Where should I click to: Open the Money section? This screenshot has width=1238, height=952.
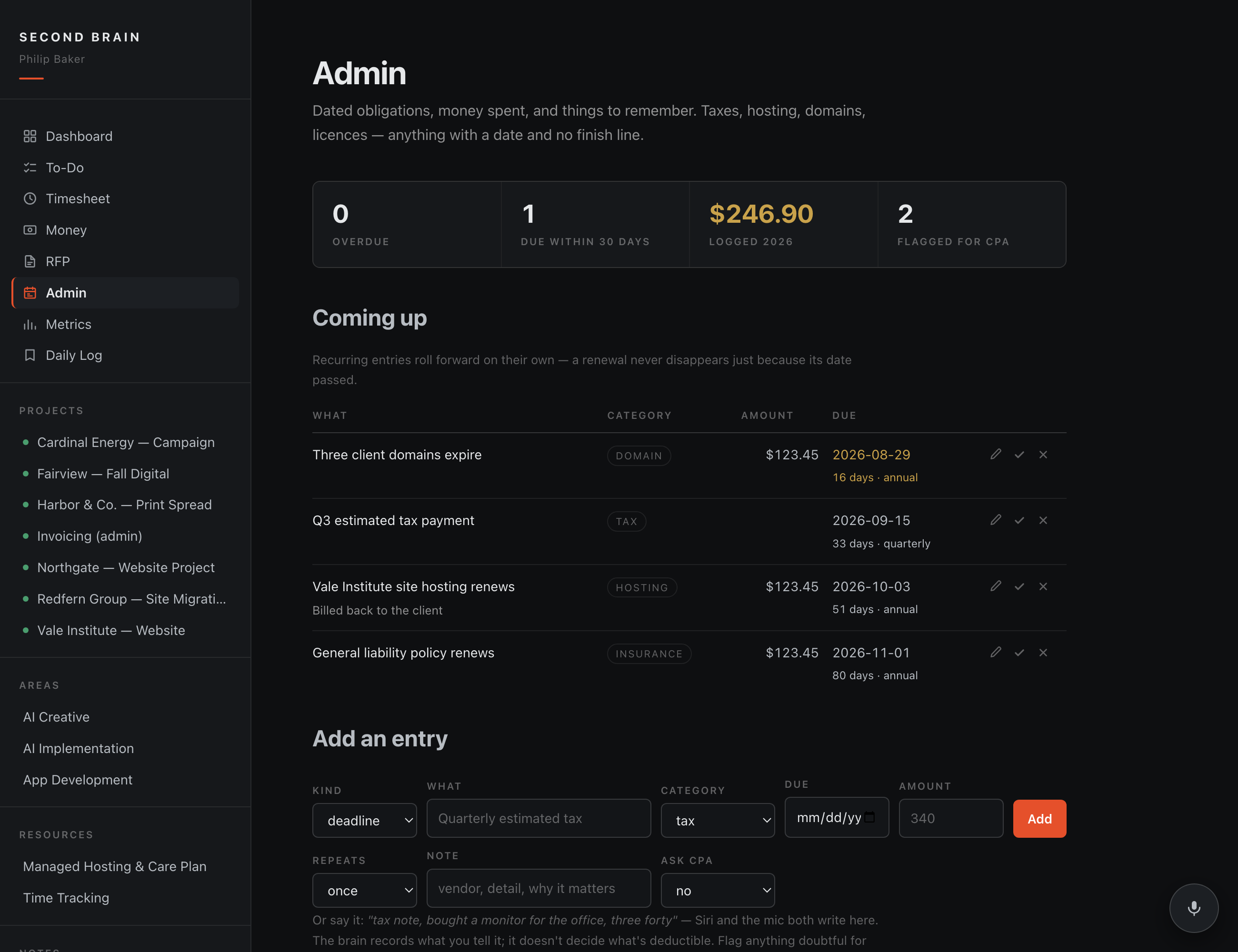[x=125, y=230]
